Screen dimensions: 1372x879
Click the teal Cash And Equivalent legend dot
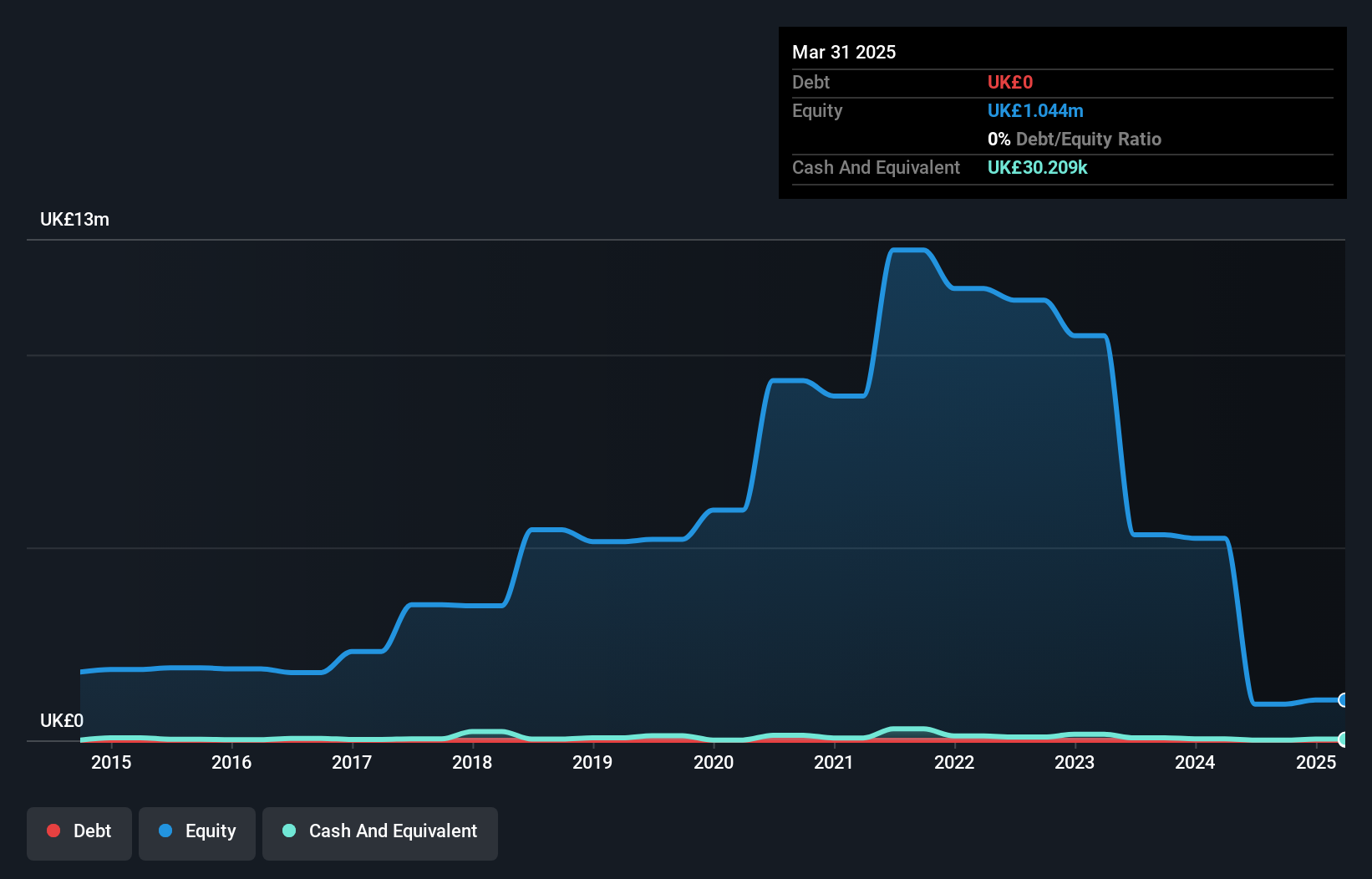point(289,831)
